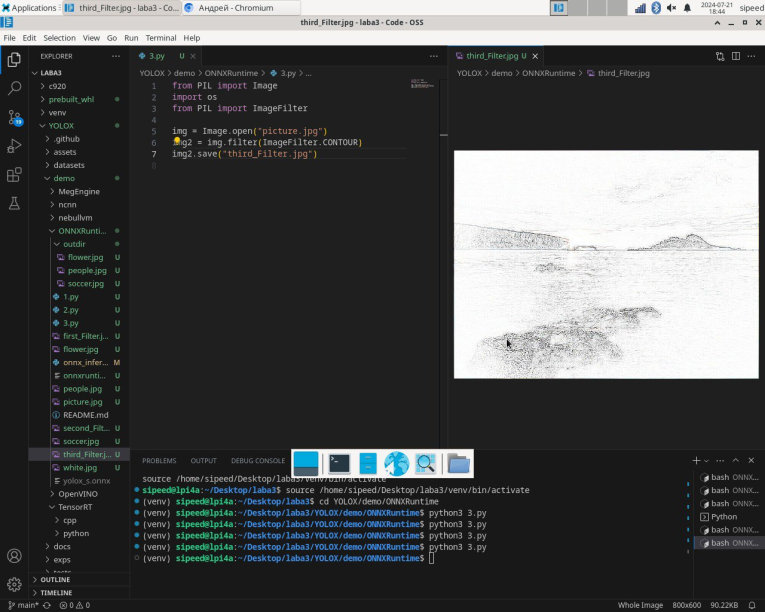
Task: Launch the web browser from the dock
Action: (397, 463)
